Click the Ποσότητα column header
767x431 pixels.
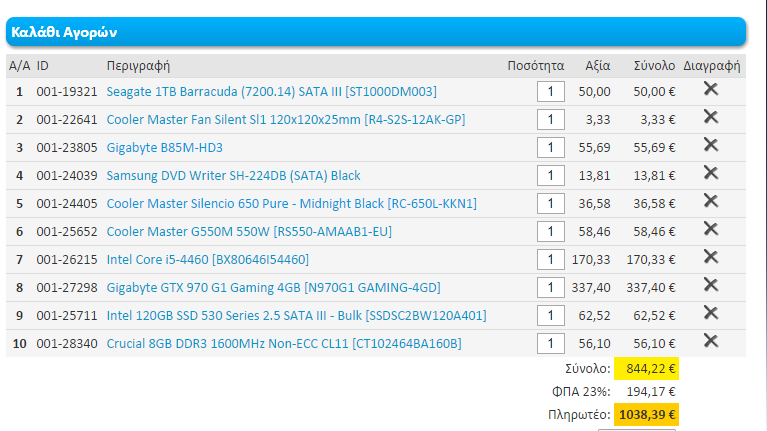pyautogui.click(x=536, y=66)
